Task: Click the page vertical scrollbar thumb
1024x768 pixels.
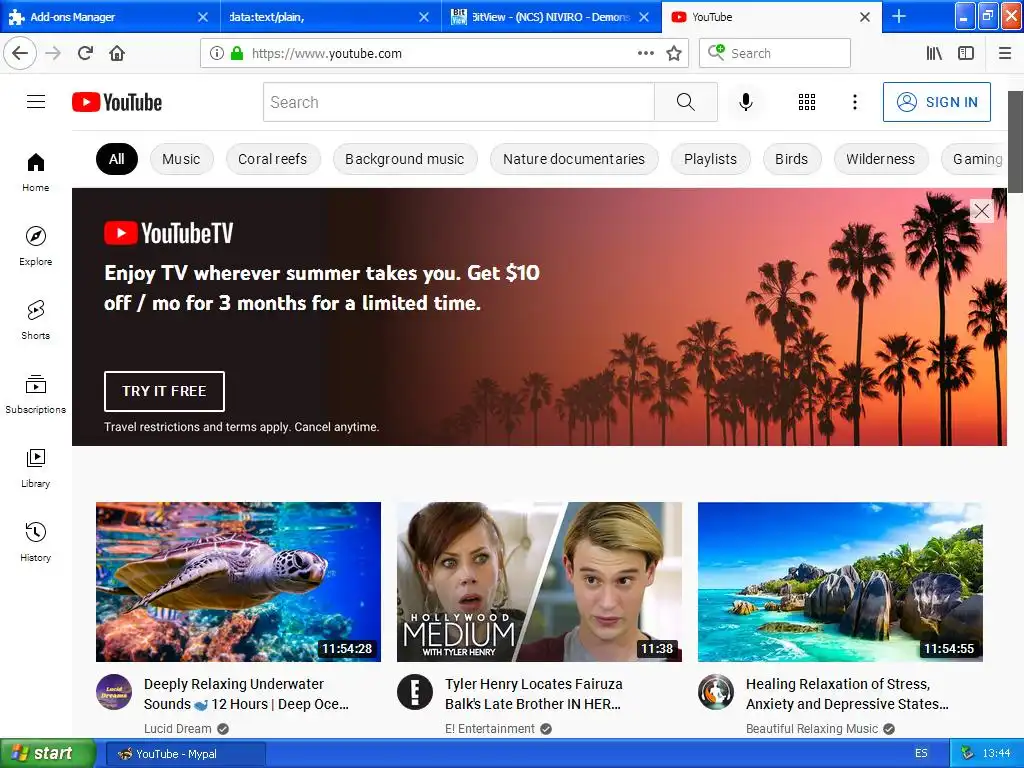Action: (x=1016, y=142)
